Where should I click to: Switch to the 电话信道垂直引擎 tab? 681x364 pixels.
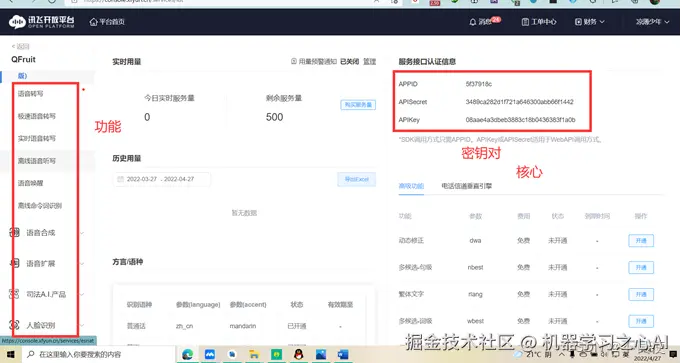pos(466,186)
